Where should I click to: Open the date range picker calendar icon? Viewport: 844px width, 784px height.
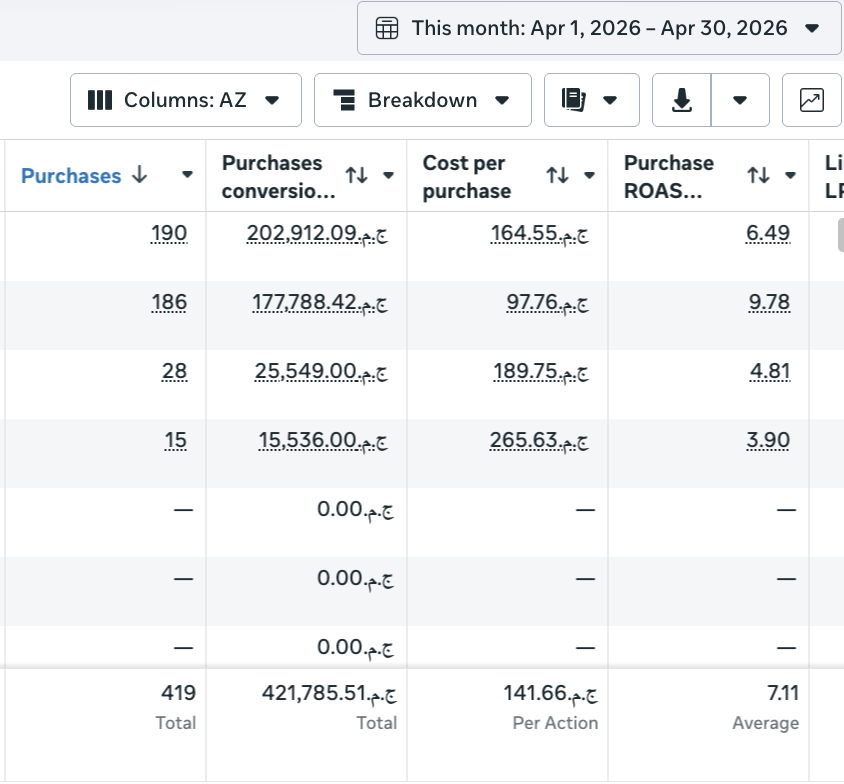tap(386, 28)
